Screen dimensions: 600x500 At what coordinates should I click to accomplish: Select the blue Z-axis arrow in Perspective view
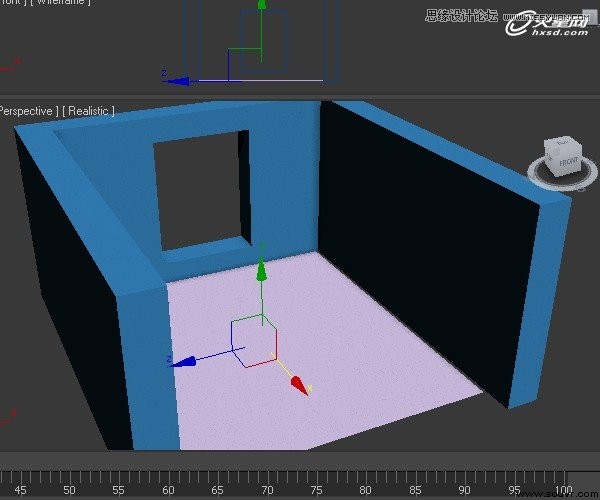[179, 361]
